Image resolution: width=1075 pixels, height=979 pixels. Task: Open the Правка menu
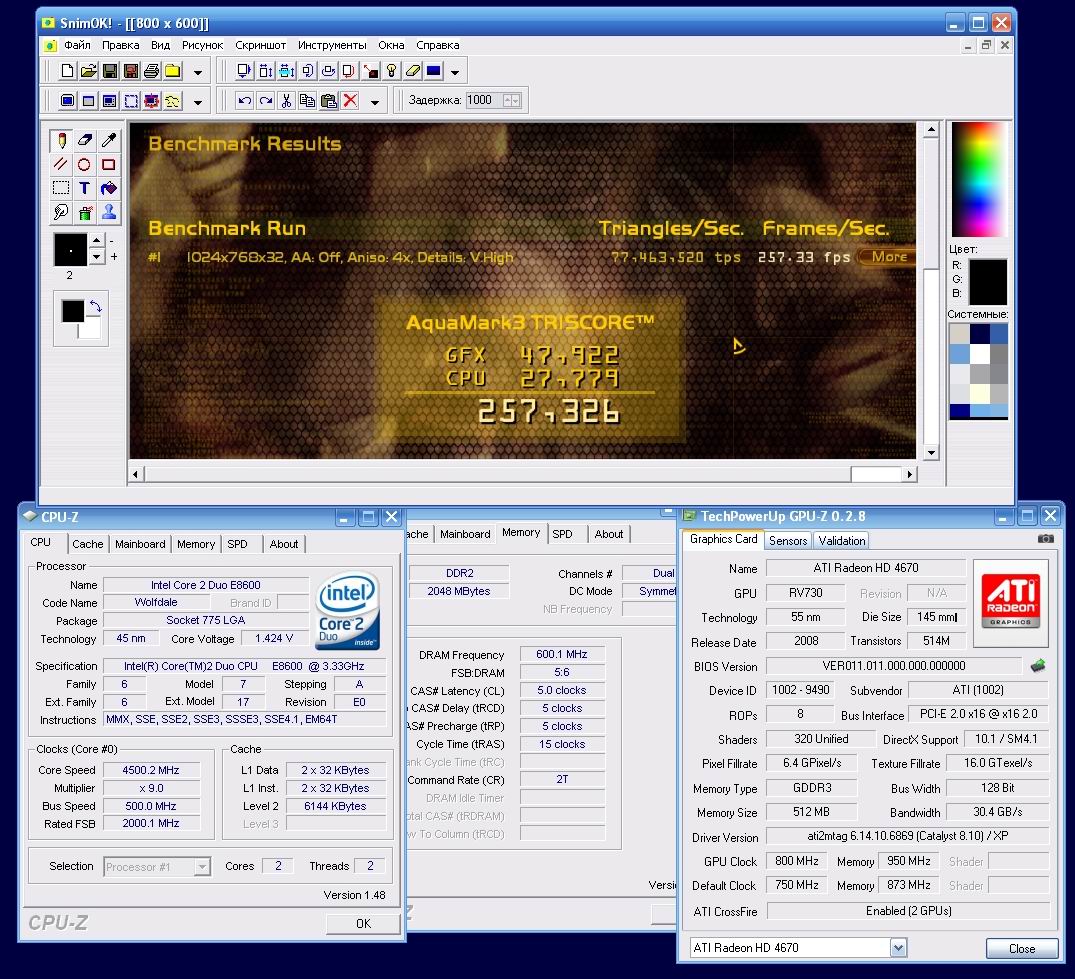pos(121,45)
